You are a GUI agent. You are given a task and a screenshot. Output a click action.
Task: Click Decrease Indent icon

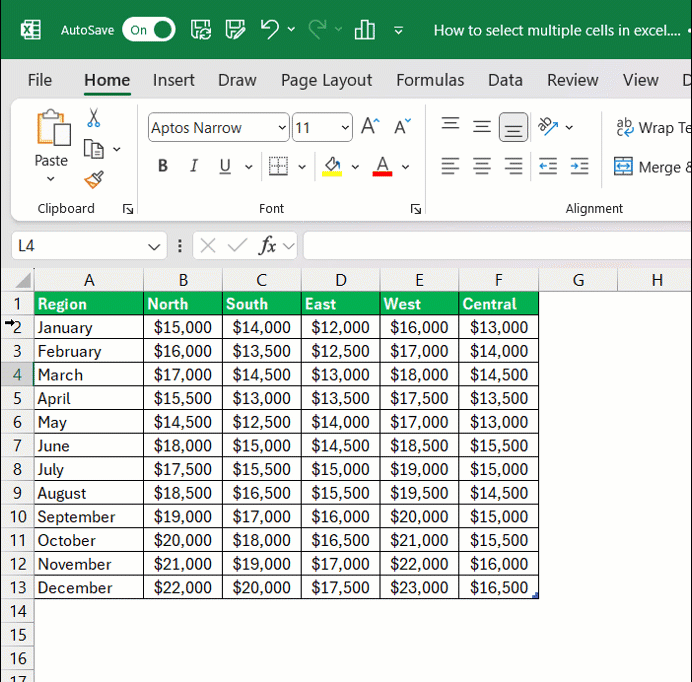(x=548, y=166)
